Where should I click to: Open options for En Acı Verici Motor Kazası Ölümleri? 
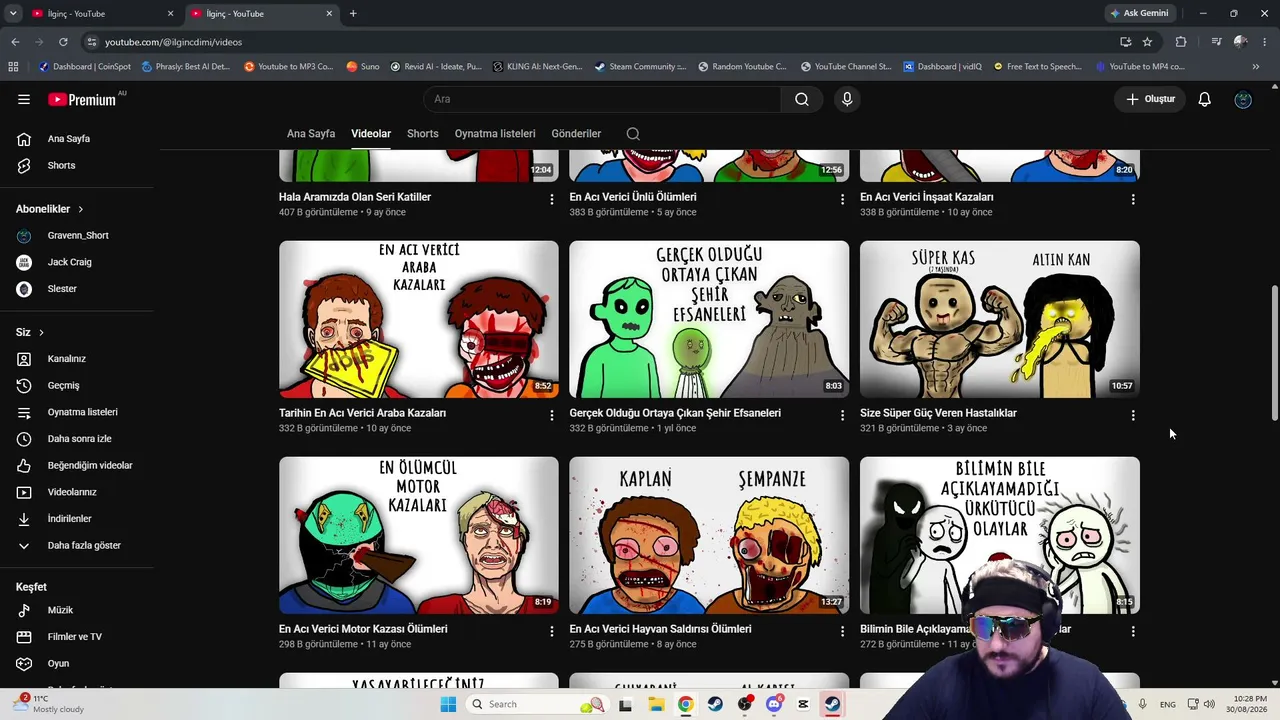(x=551, y=631)
